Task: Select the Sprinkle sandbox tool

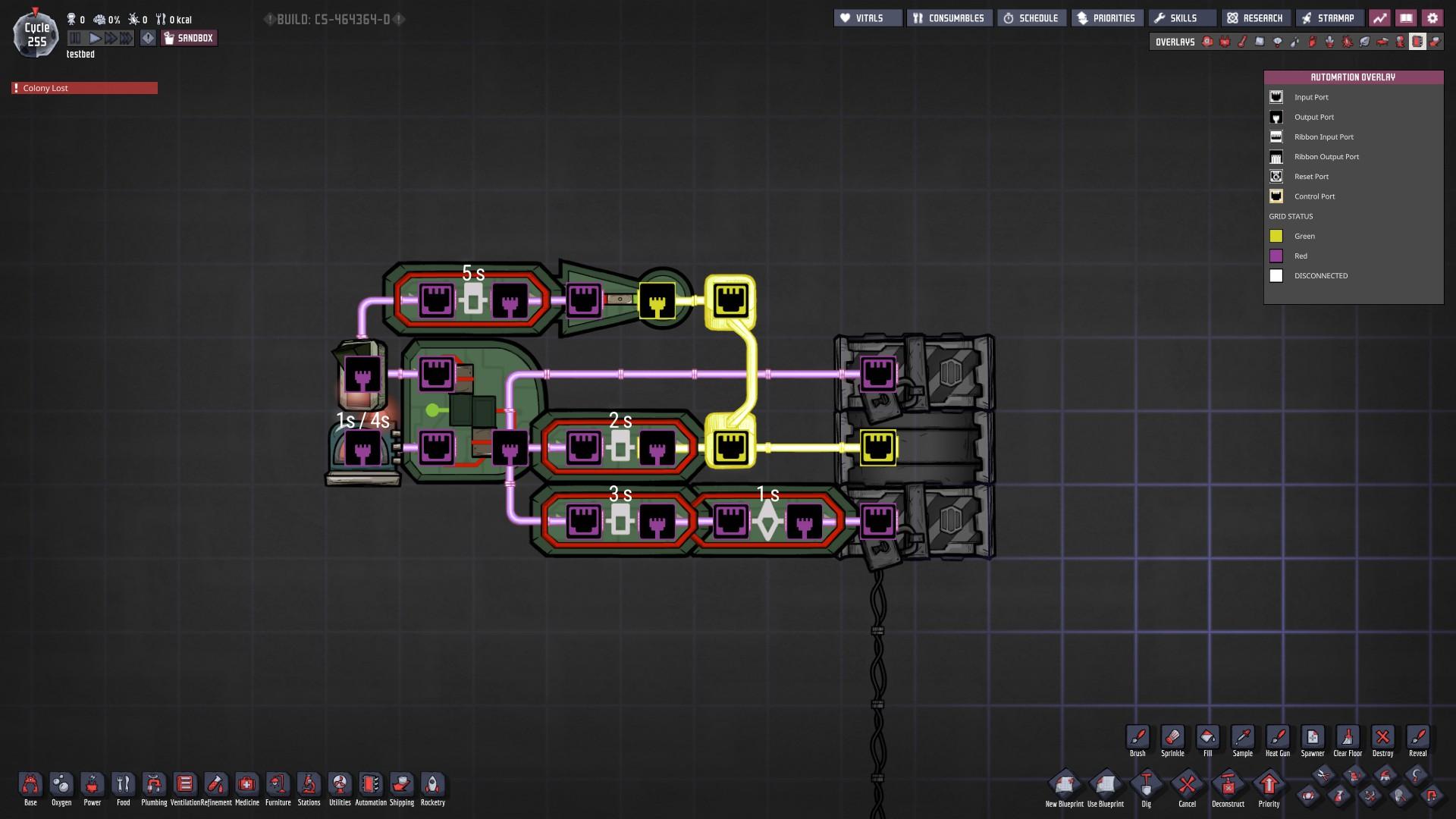Action: click(x=1172, y=738)
